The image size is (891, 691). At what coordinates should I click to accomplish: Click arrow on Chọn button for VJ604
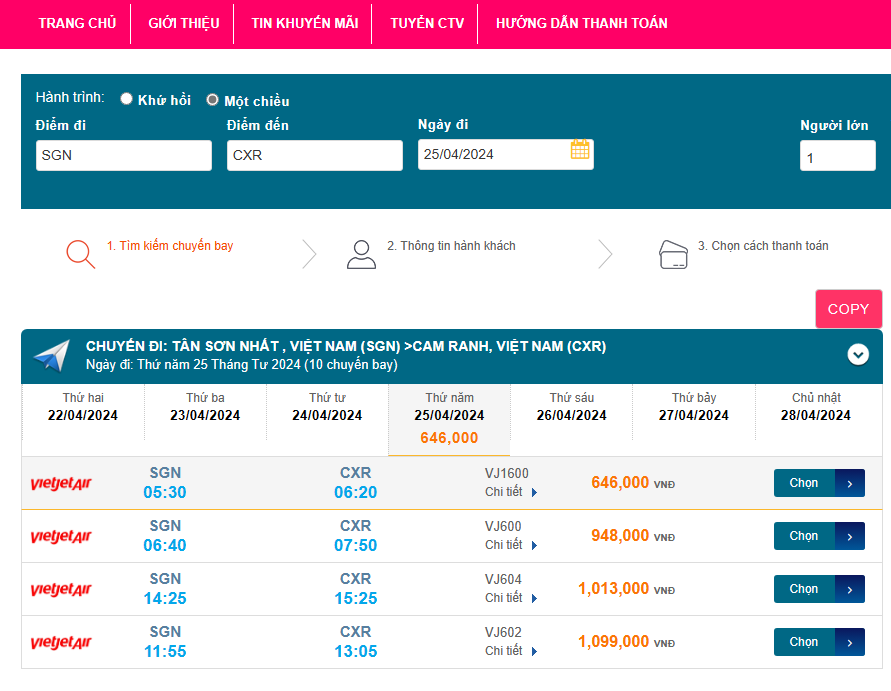(849, 589)
